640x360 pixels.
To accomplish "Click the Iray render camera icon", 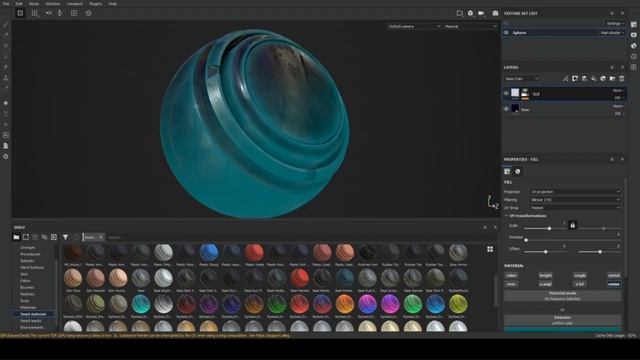I will (495, 13).
